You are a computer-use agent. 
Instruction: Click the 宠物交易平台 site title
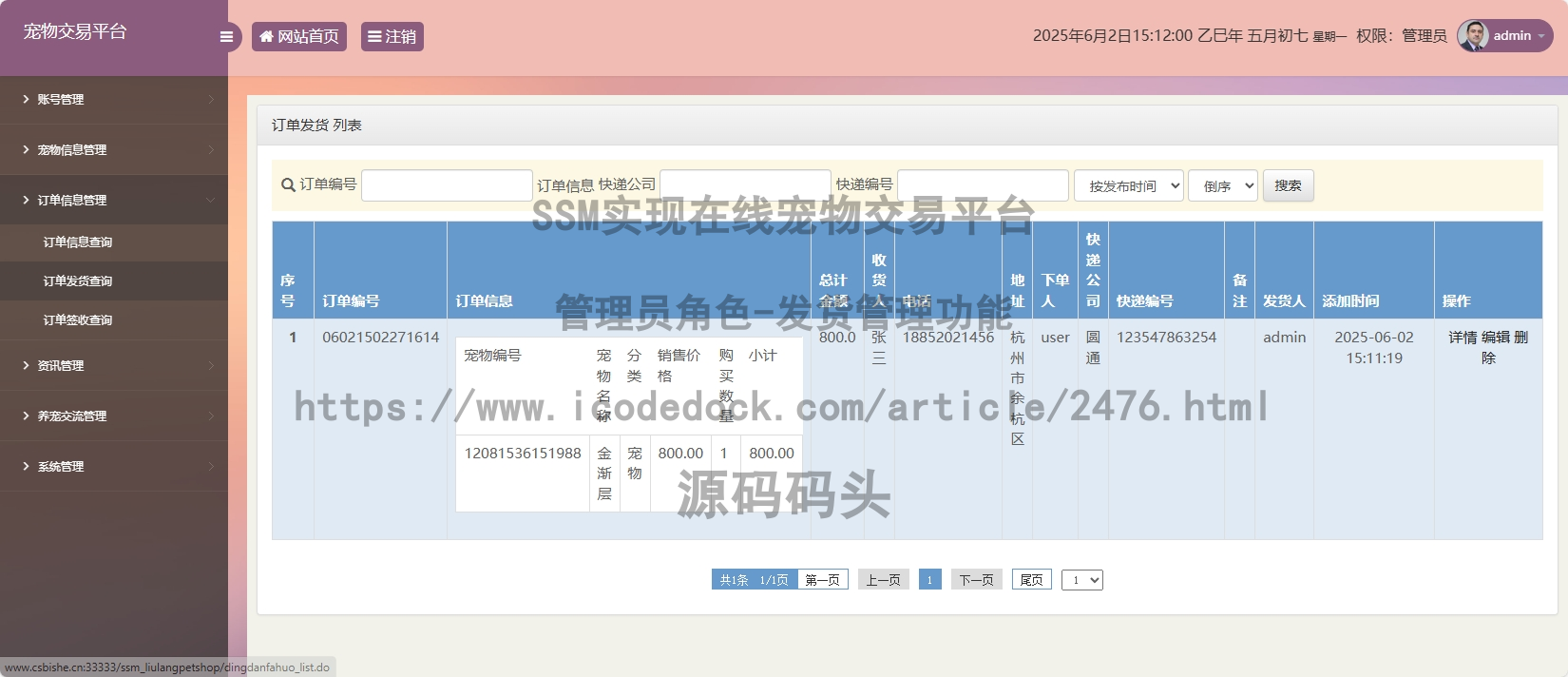pos(75,31)
